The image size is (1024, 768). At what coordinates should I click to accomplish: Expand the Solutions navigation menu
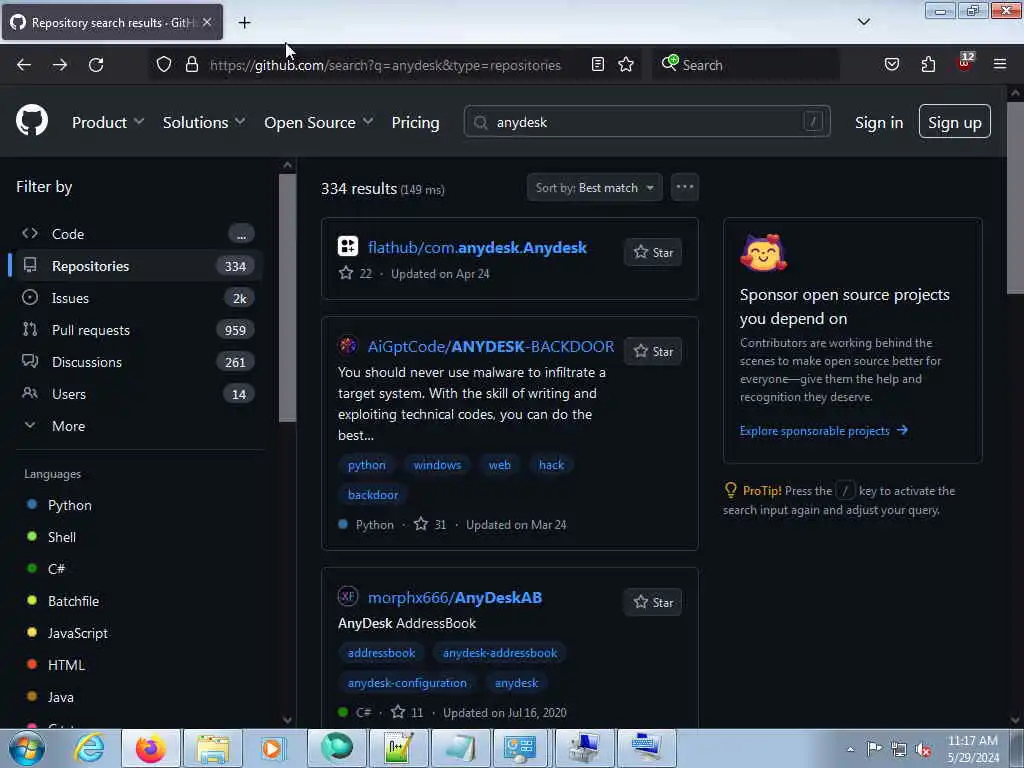coord(204,122)
